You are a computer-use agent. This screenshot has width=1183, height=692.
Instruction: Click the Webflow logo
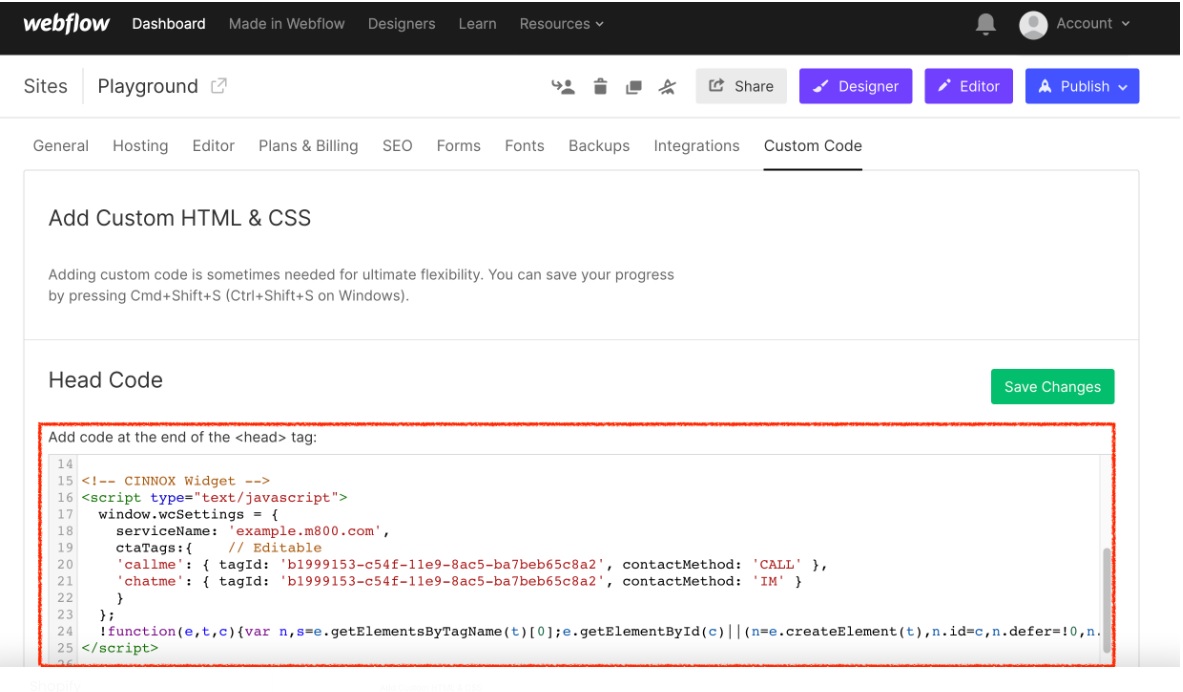pos(66,24)
